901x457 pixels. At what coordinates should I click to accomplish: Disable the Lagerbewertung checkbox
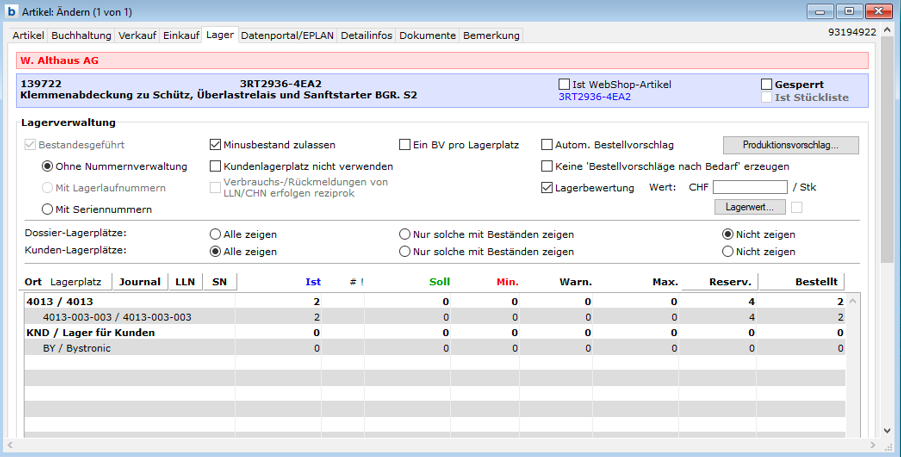pyautogui.click(x=547, y=187)
